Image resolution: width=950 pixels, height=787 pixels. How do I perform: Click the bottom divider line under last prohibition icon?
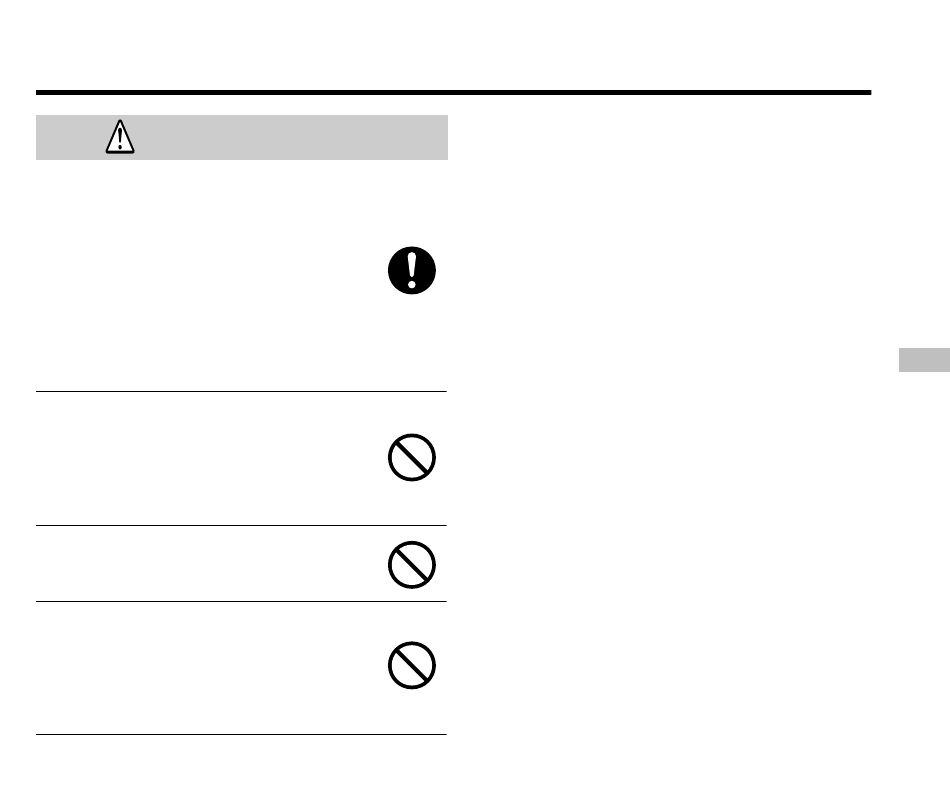click(241, 734)
